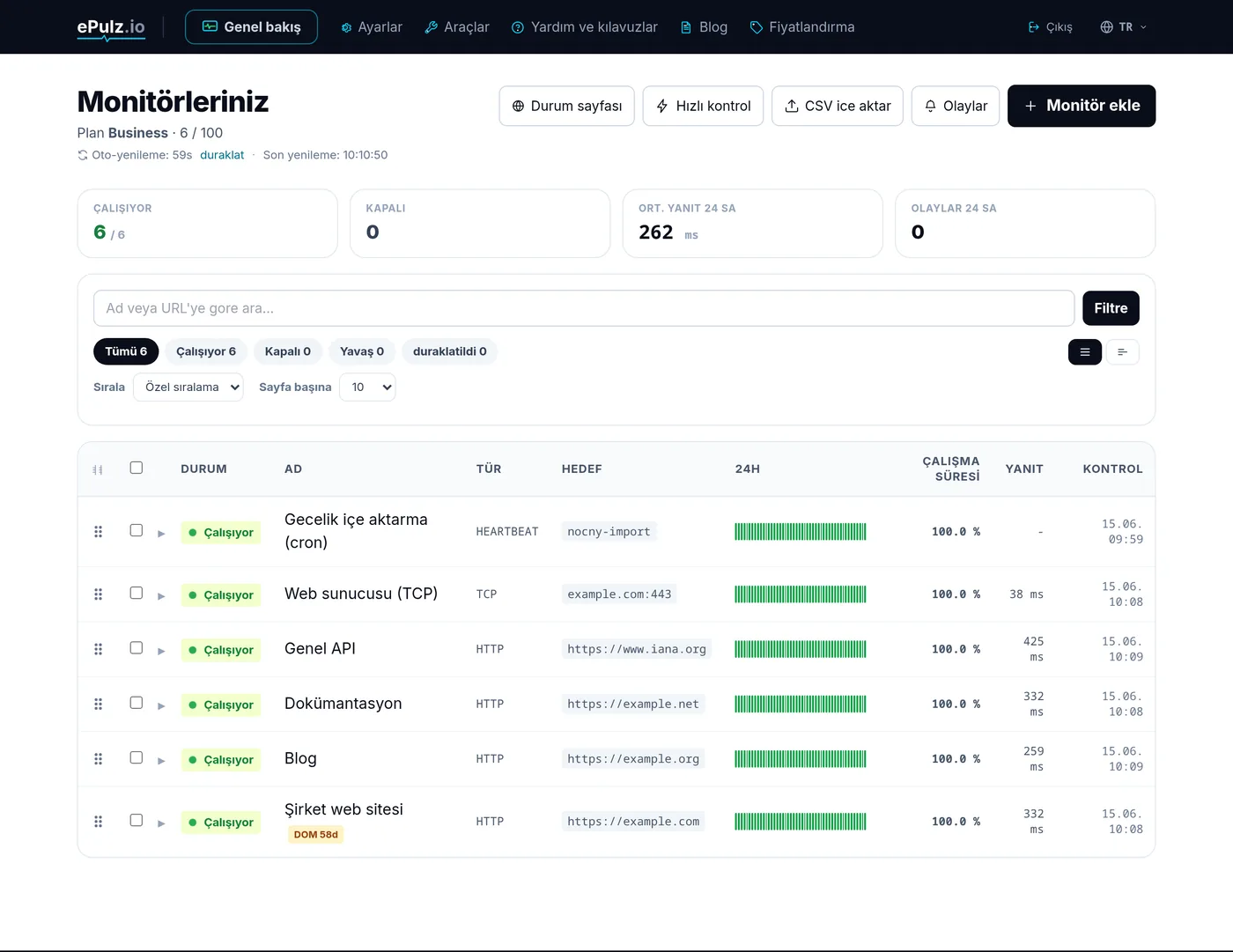This screenshot has height=952, width=1233.
Task: Click the 24H uptime bar for Dokümantasyon
Action: (801, 705)
